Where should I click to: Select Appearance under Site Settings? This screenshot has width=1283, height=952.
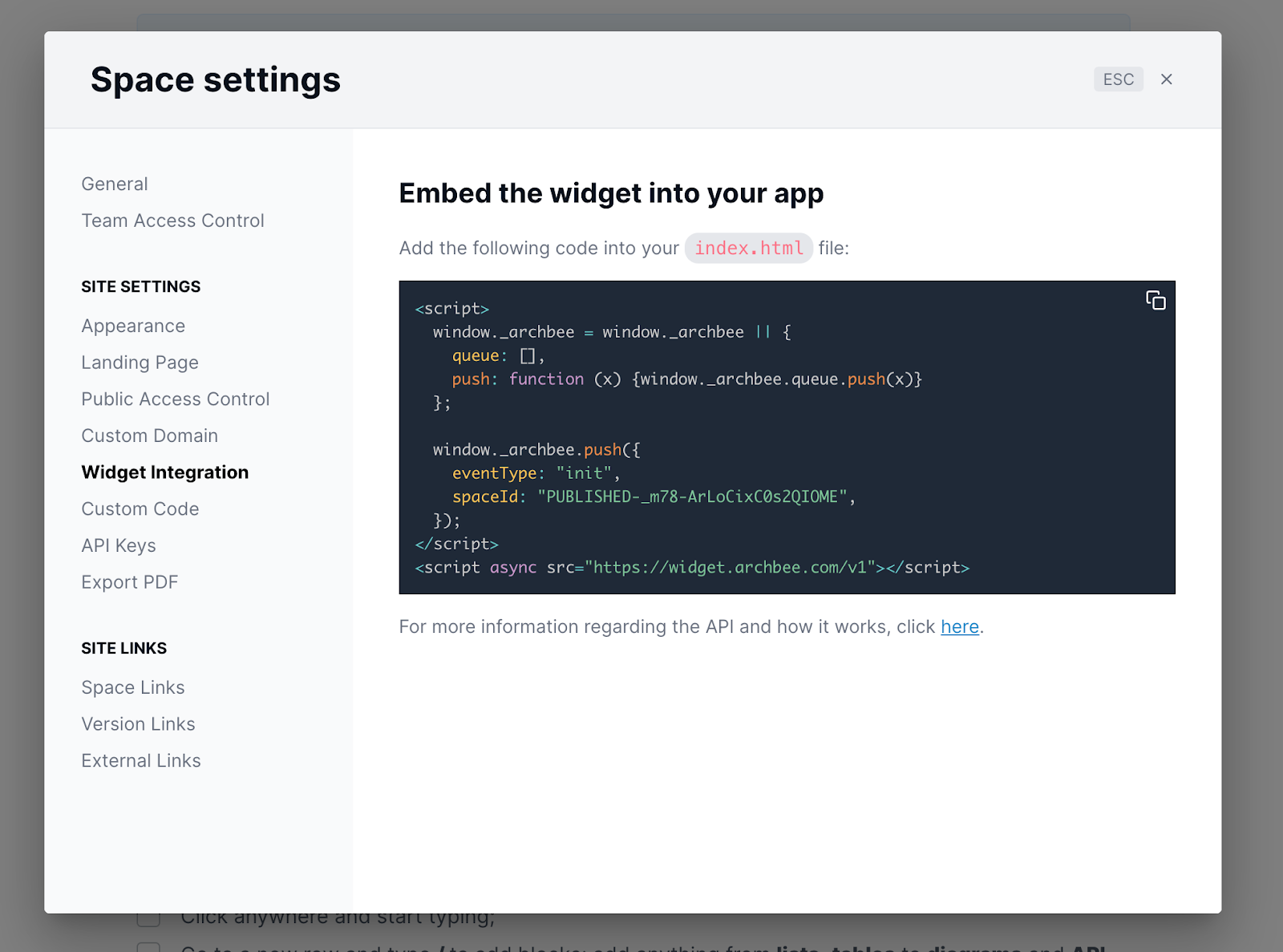[x=133, y=326]
